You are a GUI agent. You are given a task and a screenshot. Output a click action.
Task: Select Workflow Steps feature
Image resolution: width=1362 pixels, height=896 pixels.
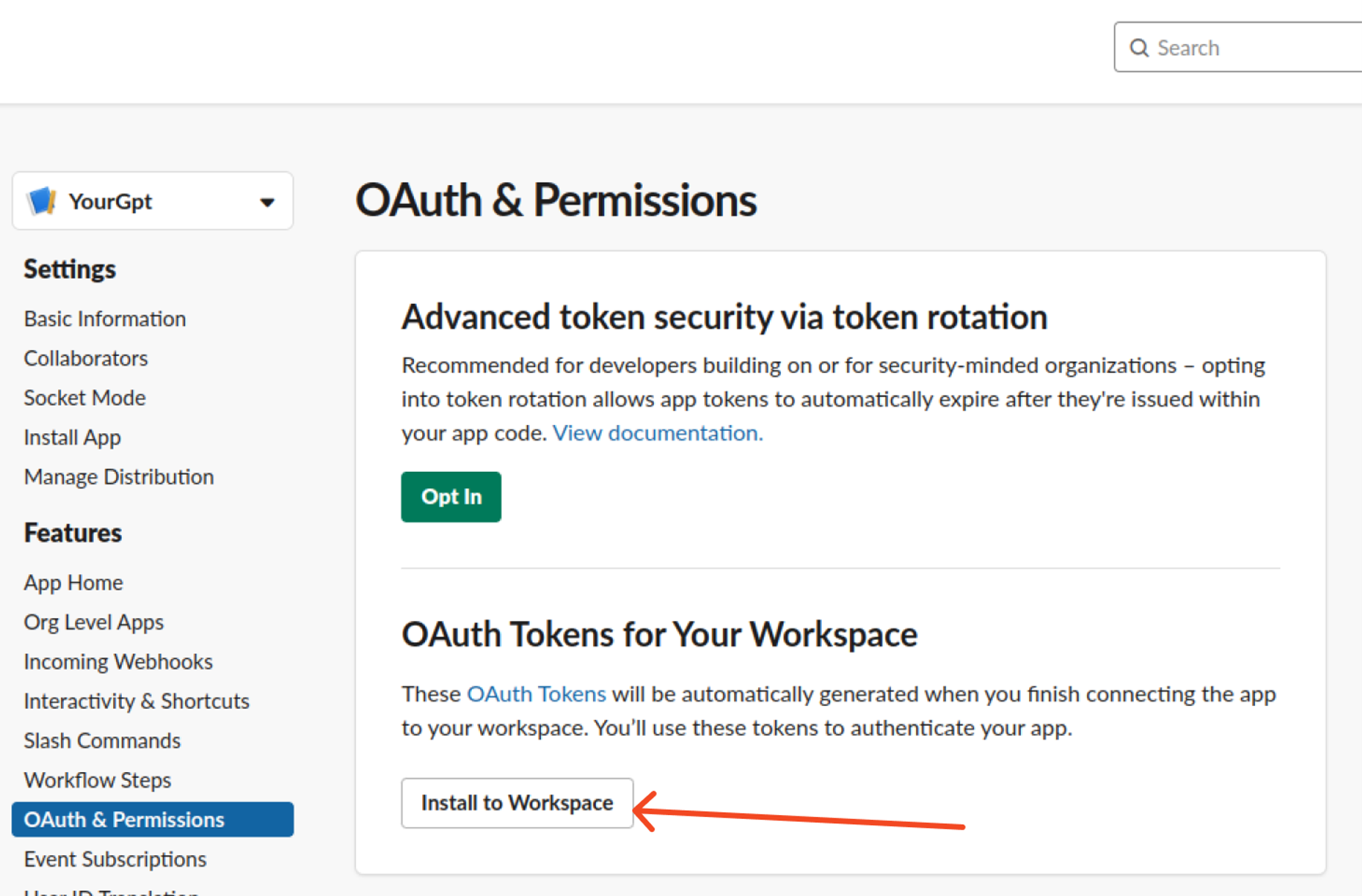(x=97, y=780)
